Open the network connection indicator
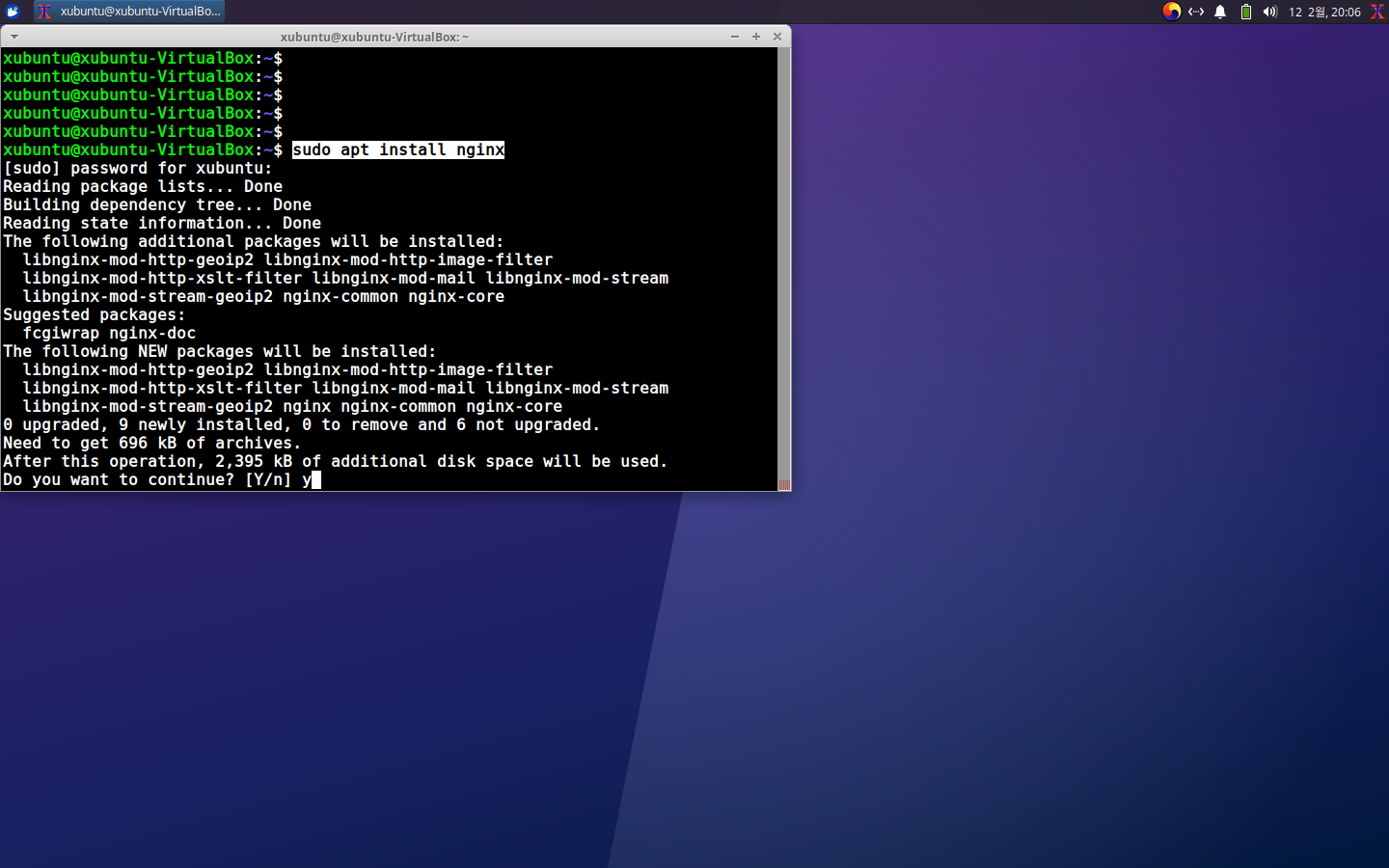1389x868 pixels. pos(1196,12)
